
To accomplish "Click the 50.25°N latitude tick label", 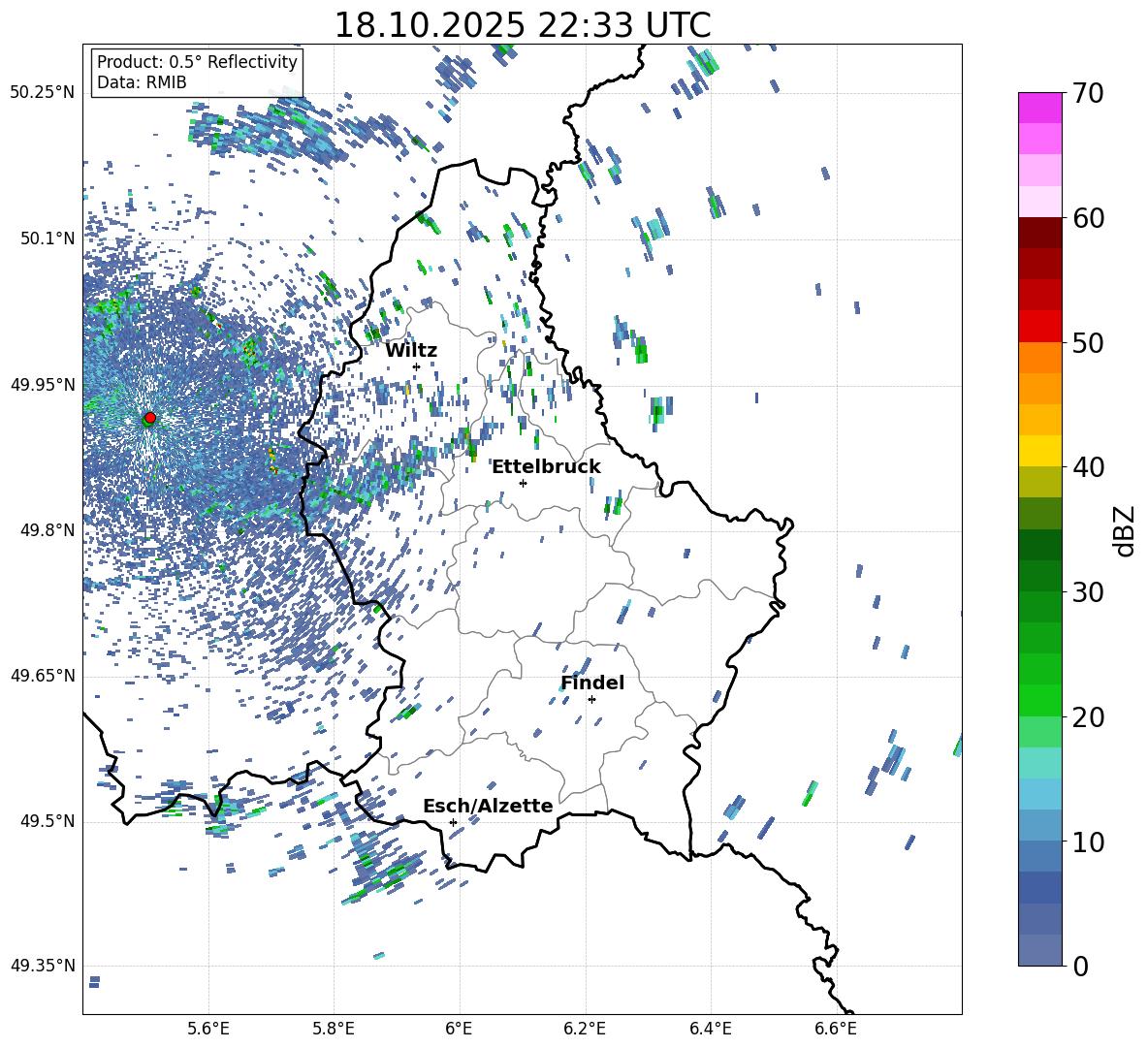I will [x=43, y=93].
